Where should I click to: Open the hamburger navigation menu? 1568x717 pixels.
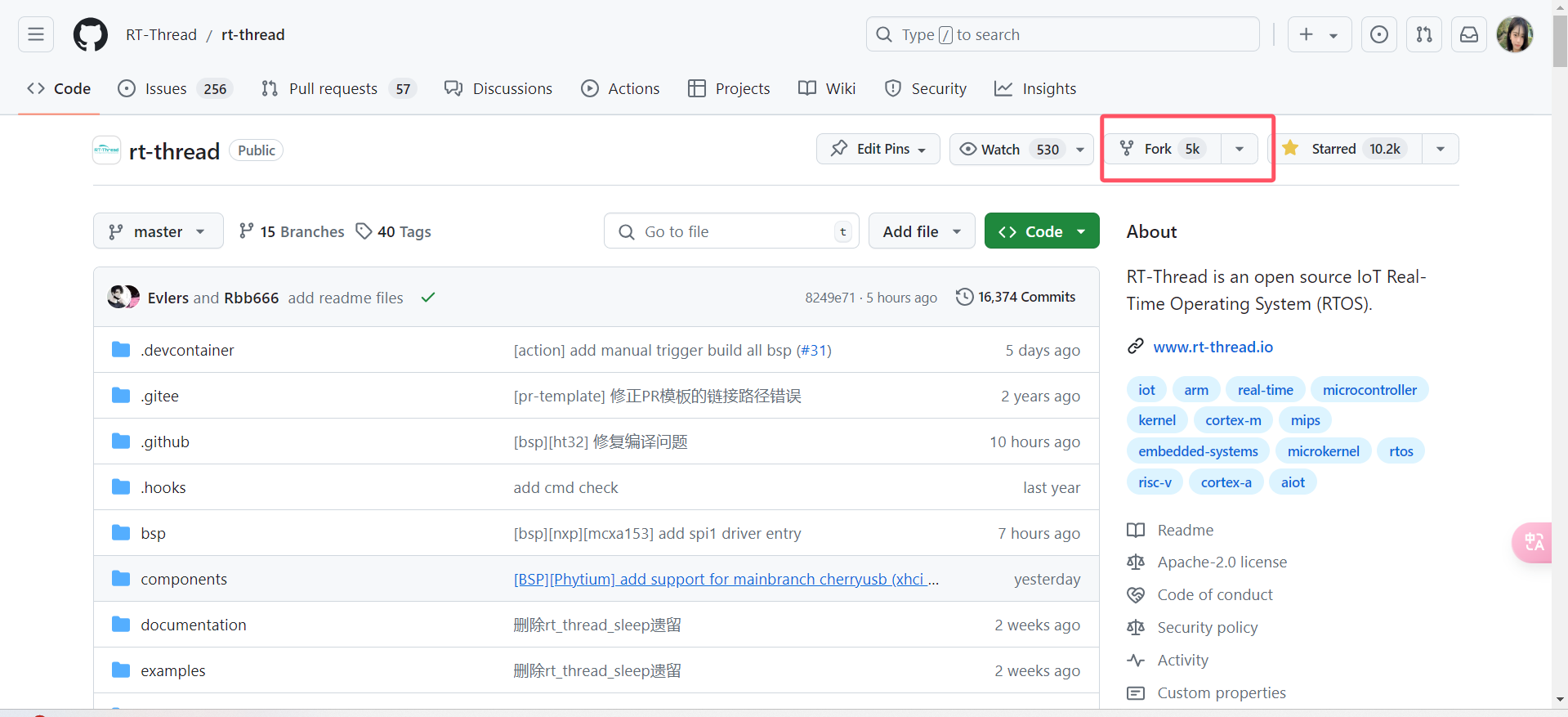pyautogui.click(x=36, y=34)
